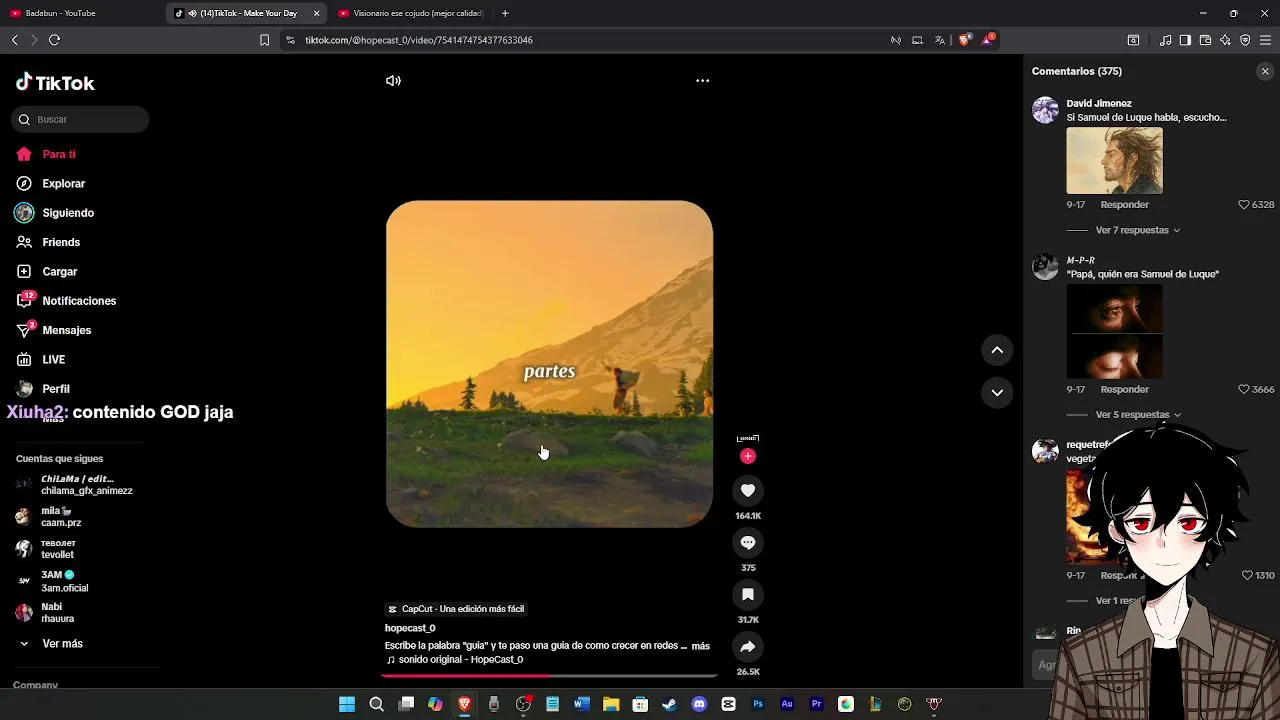Go to the next video arrow
Image resolution: width=1280 pixels, height=720 pixels.
pyautogui.click(x=997, y=392)
